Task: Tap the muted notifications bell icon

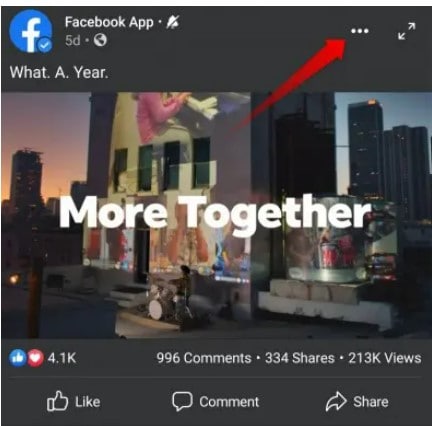Action: pos(172,22)
